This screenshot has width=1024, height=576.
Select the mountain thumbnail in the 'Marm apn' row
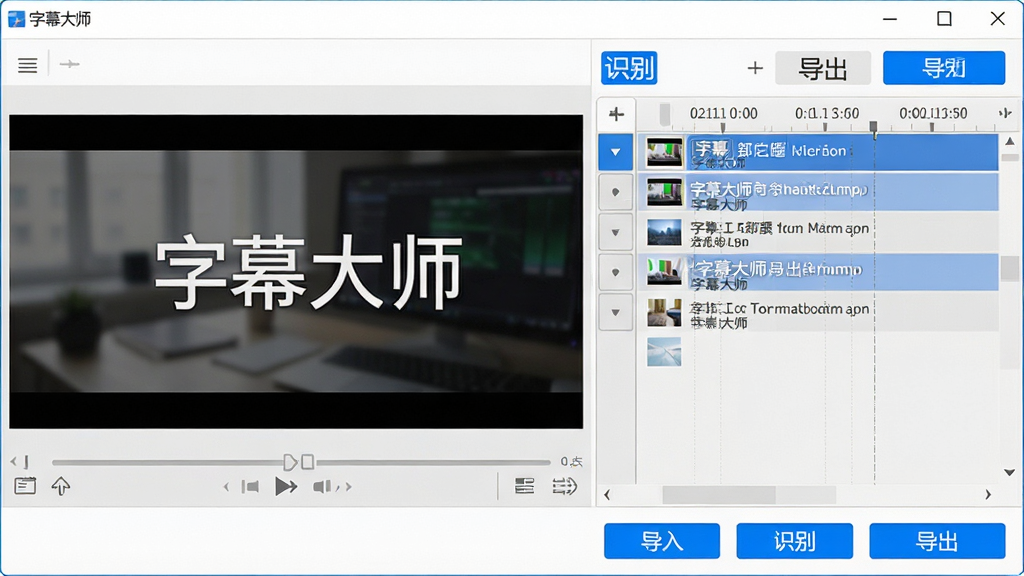(664, 232)
